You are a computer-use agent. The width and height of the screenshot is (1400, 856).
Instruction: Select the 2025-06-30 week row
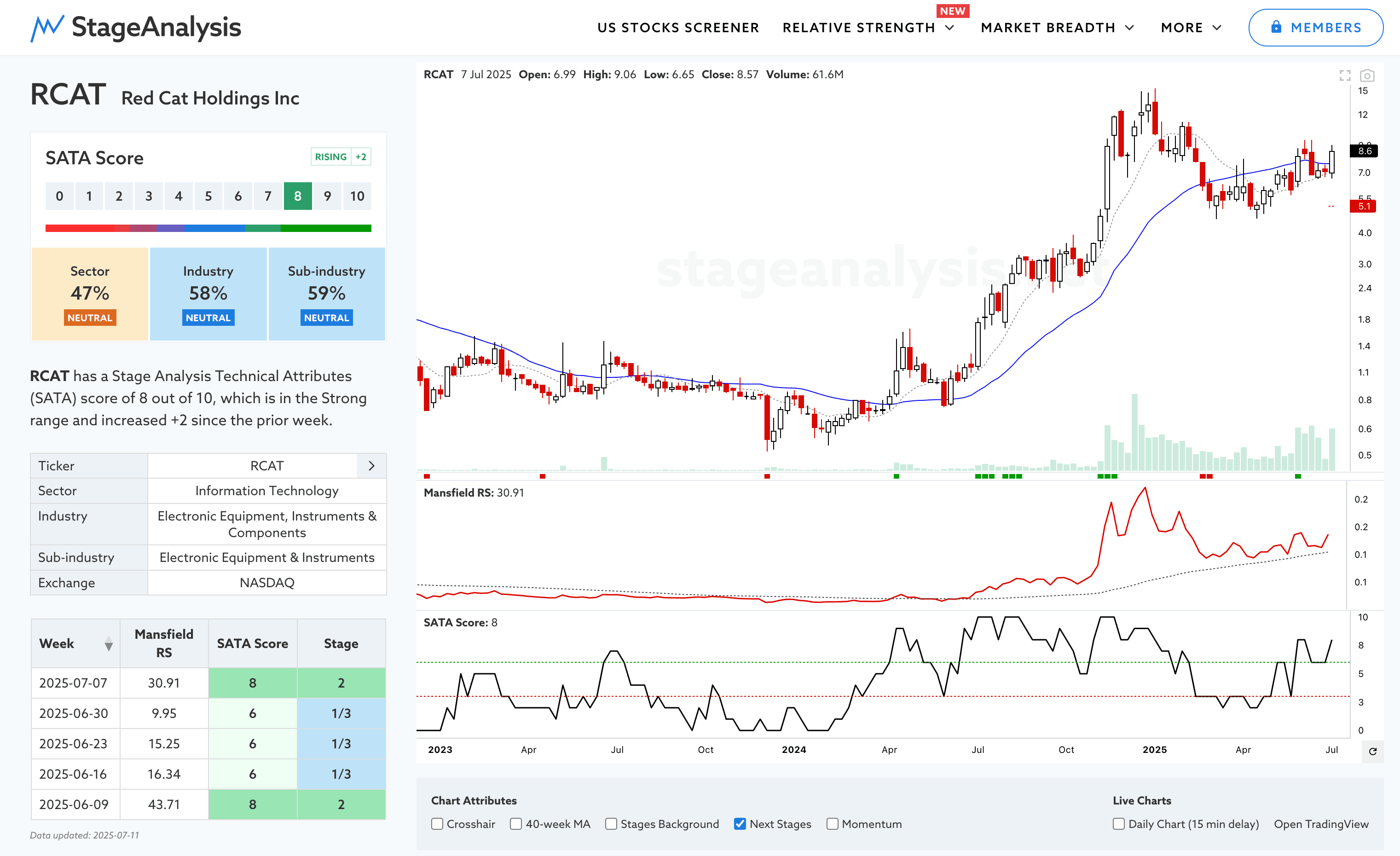(x=208, y=713)
